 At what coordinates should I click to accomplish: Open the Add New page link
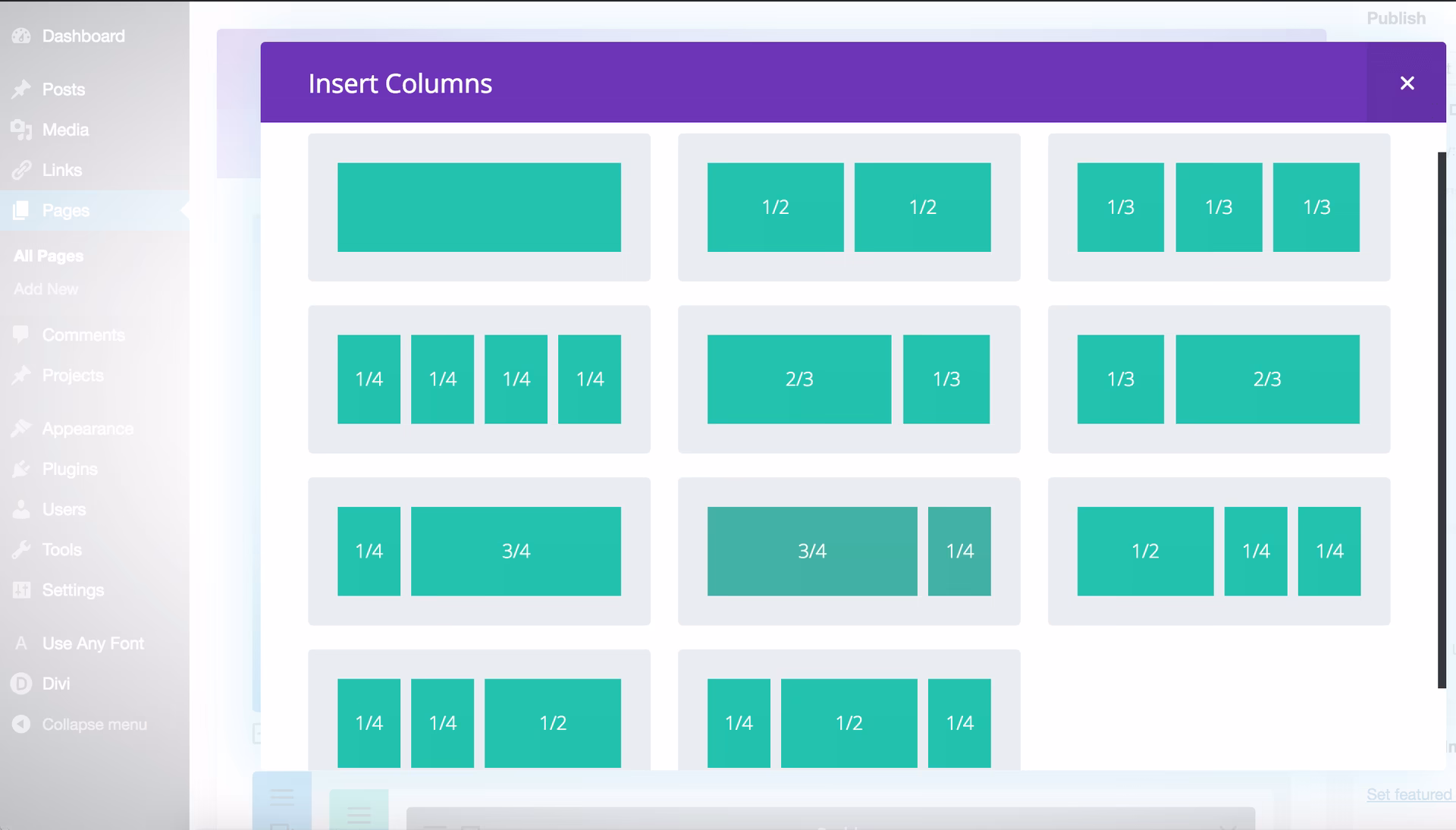(45, 289)
